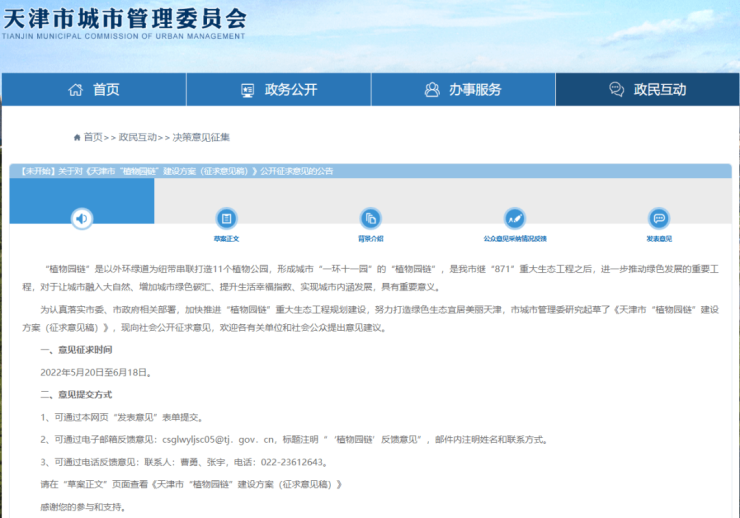740x518 pixels.
Task: Click the 首页 breadcrumb link
Action: pyautogui.click(x=93, y=137)
